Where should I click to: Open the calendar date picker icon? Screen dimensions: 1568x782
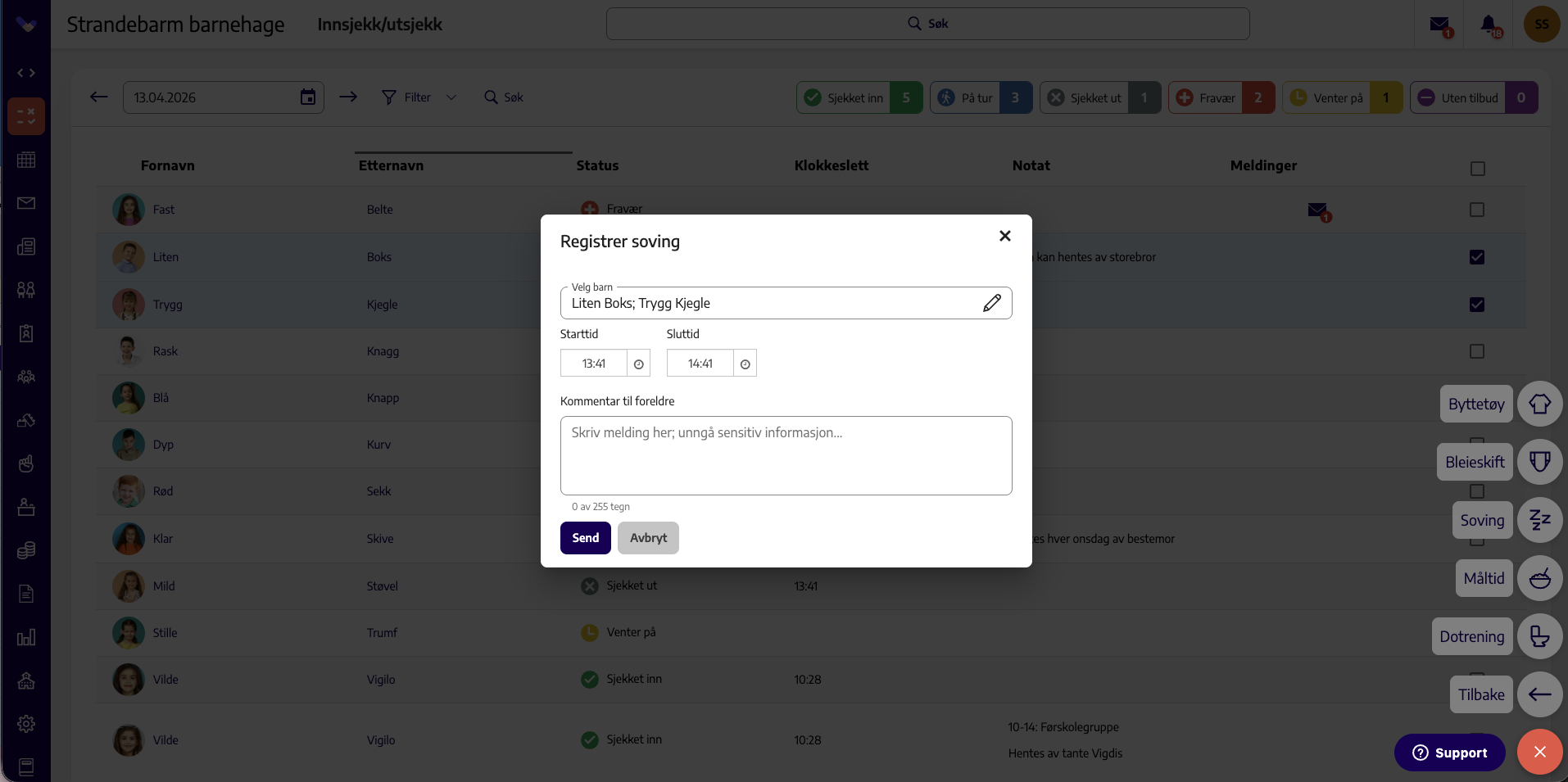[308, 97]
